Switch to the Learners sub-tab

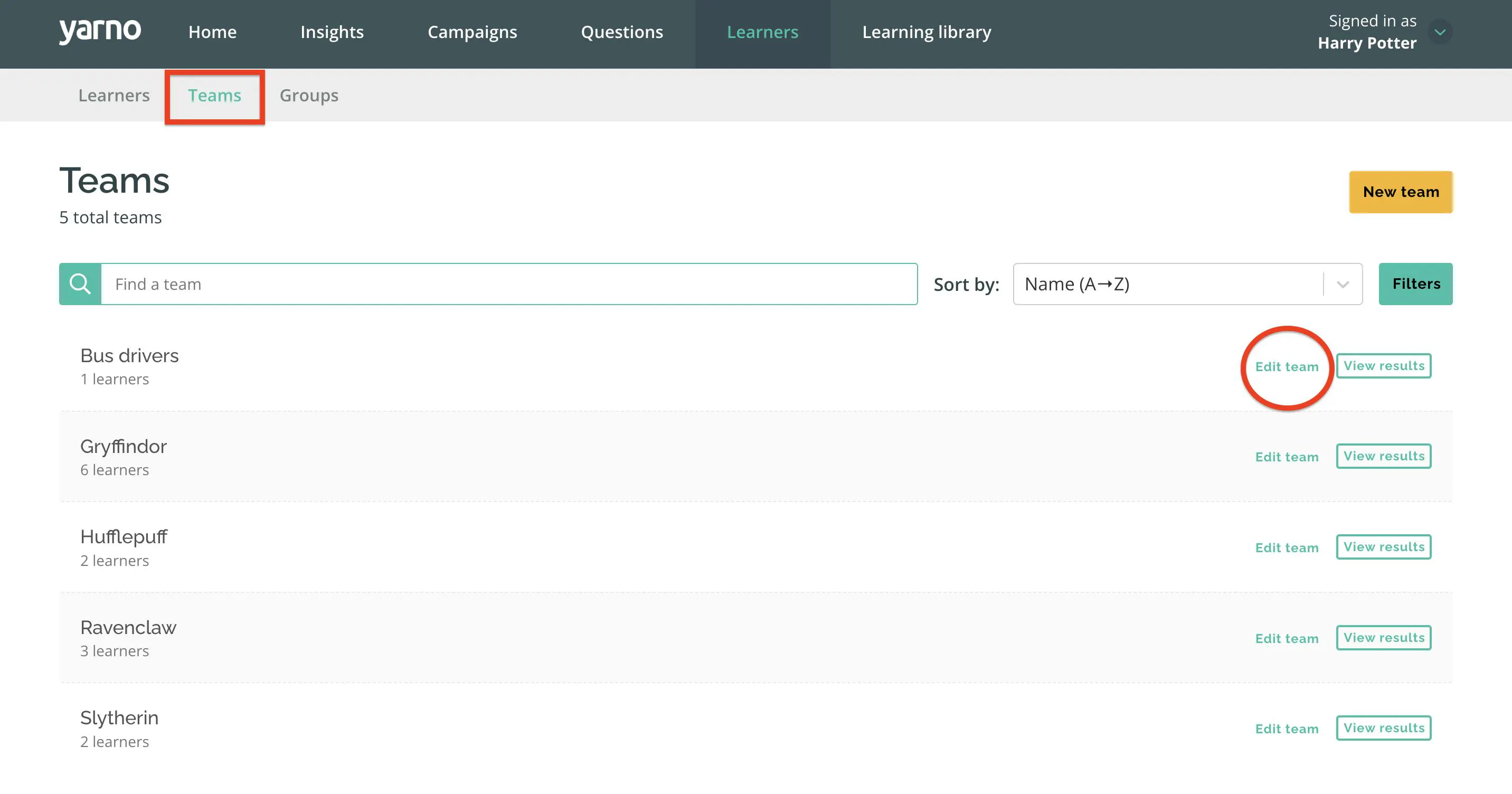pos(114,95)
